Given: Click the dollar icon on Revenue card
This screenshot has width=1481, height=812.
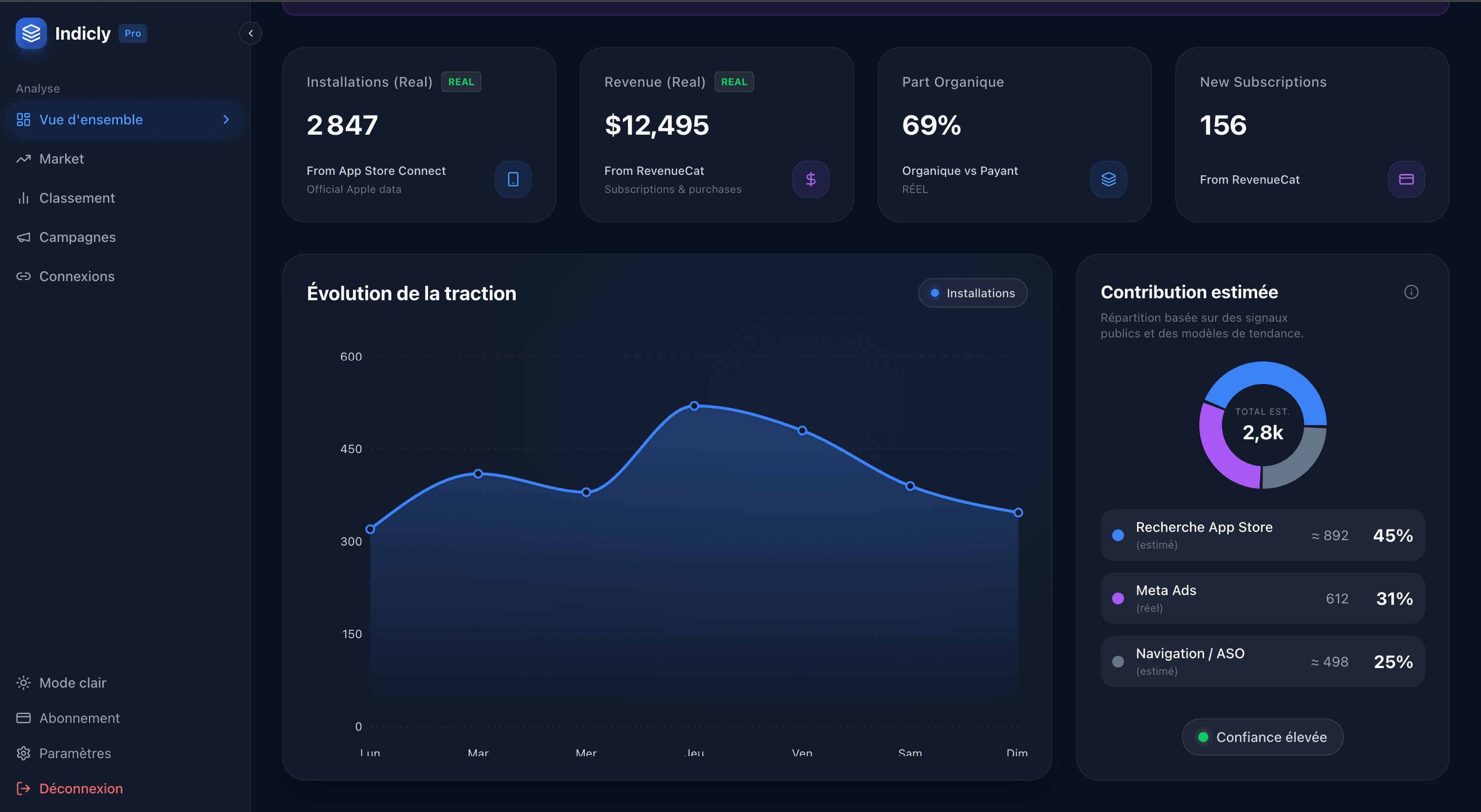Looking at the screenshot, I should point(811,179).
